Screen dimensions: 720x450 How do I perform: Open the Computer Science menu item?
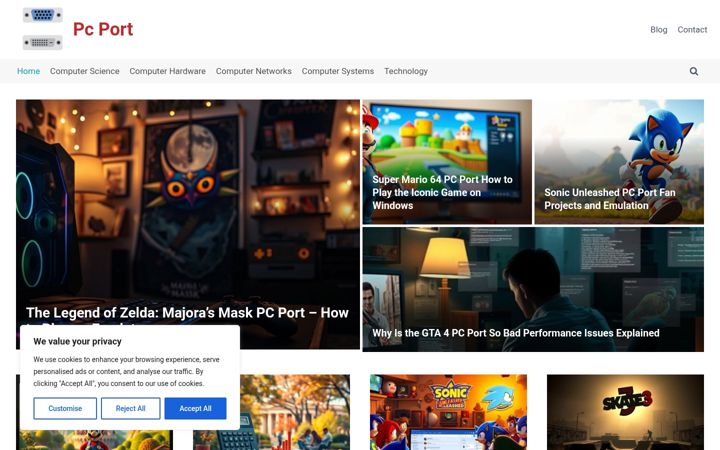84,71
